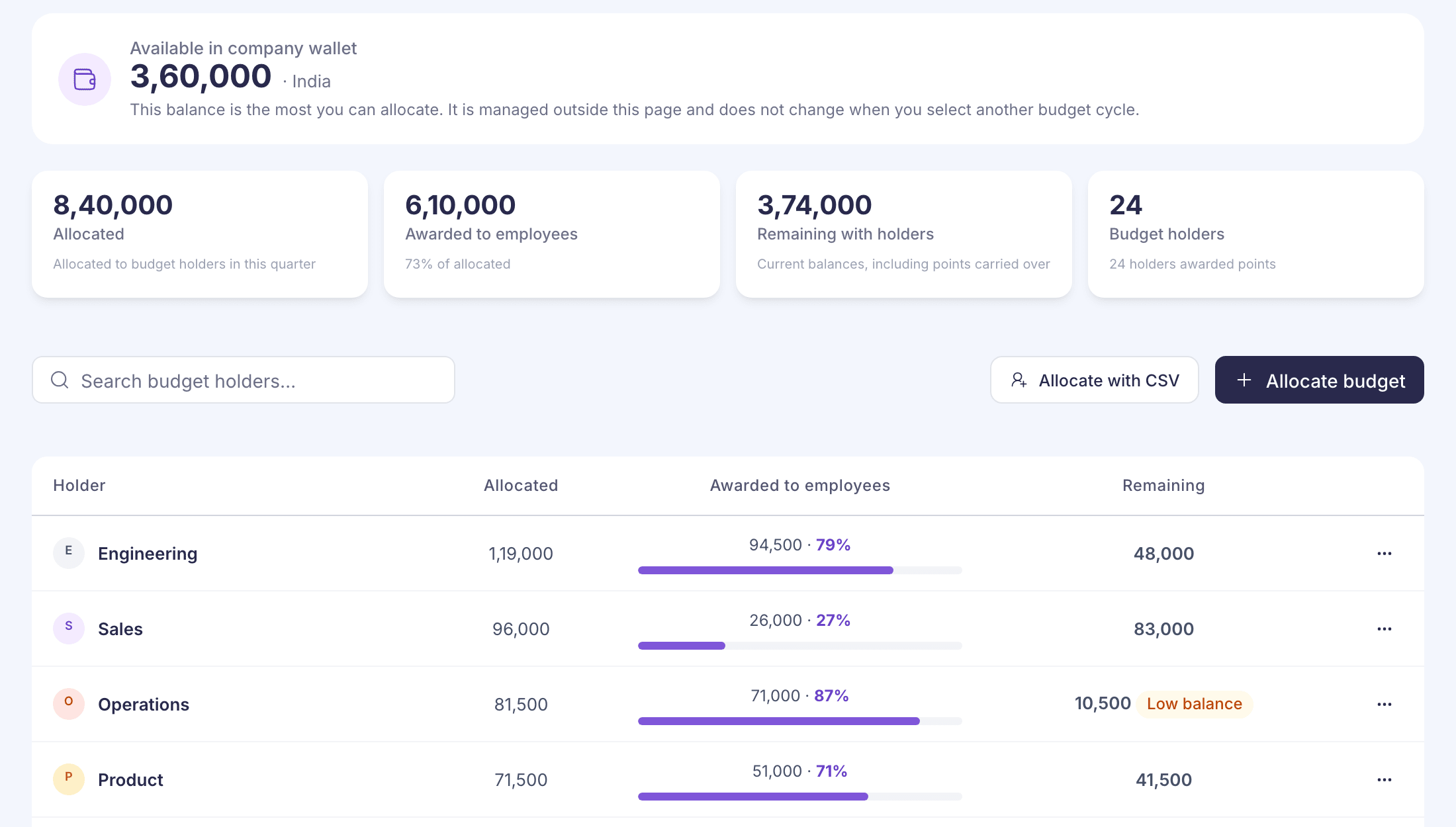The width and height of the screenshot is (1456, 827).
Task: Click Engineering allocated value 1,19,000
Action: click(x=521, y=554)
